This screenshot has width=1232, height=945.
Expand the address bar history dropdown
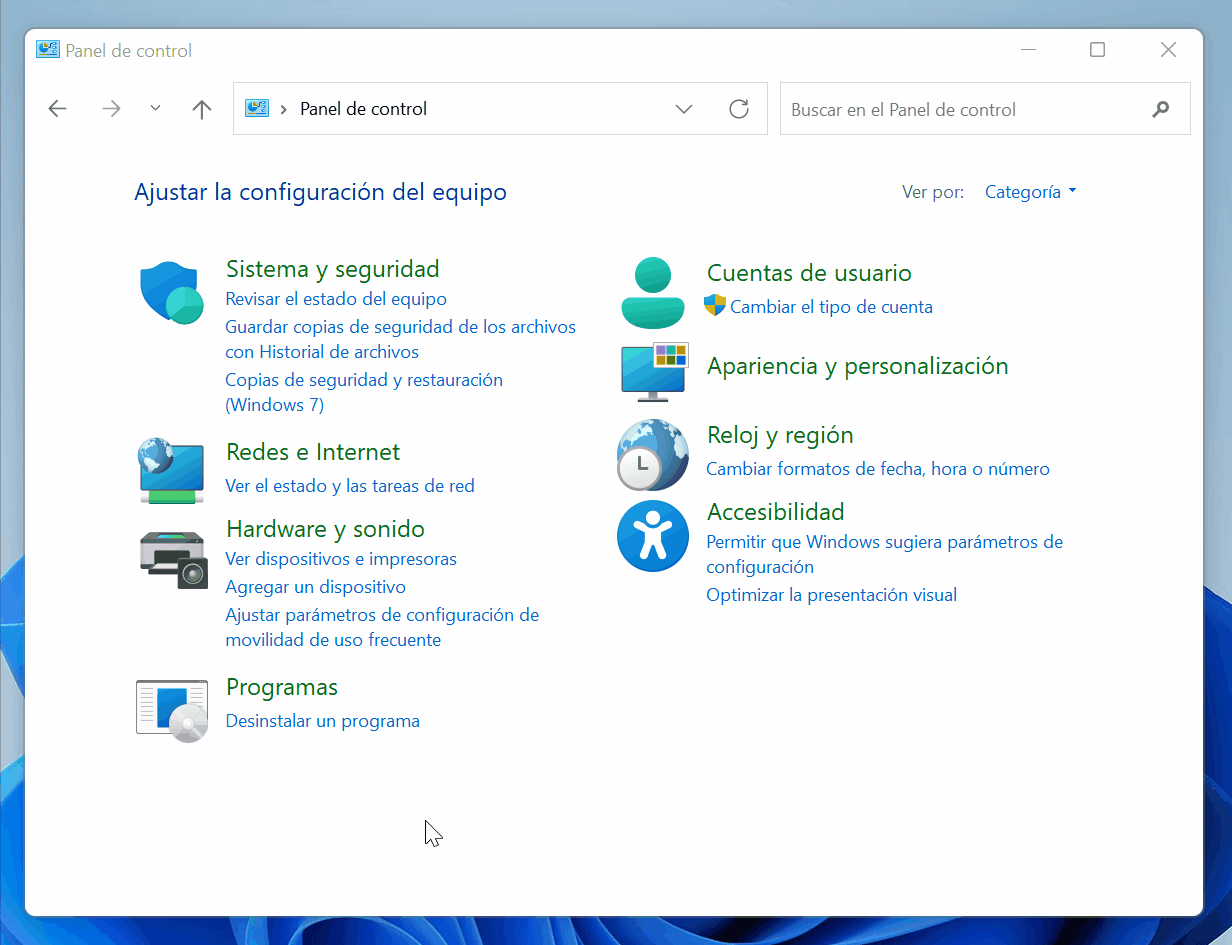(x=684, y=109)
